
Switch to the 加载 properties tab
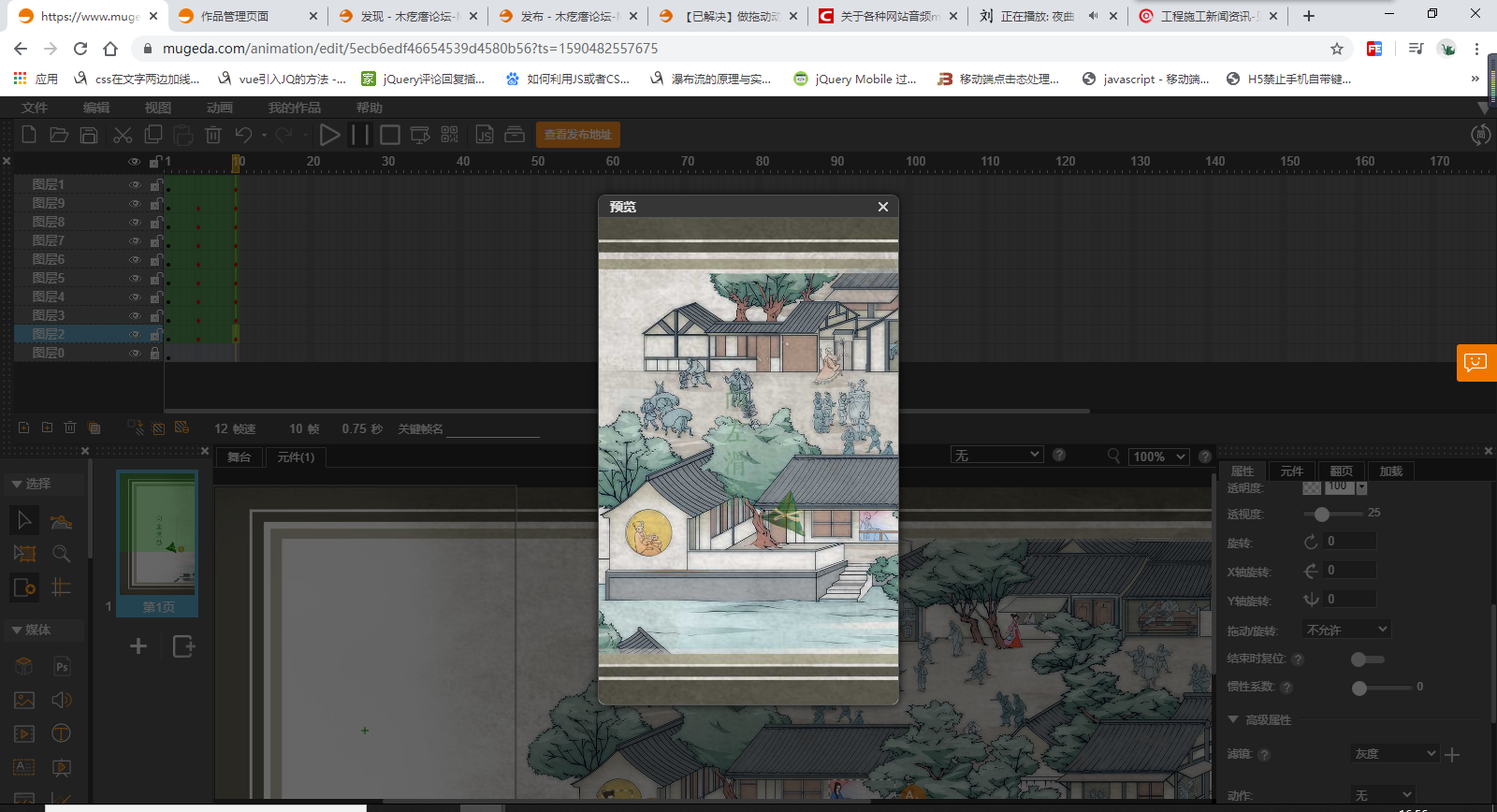pyautogui.click(x=1390, y=471)
